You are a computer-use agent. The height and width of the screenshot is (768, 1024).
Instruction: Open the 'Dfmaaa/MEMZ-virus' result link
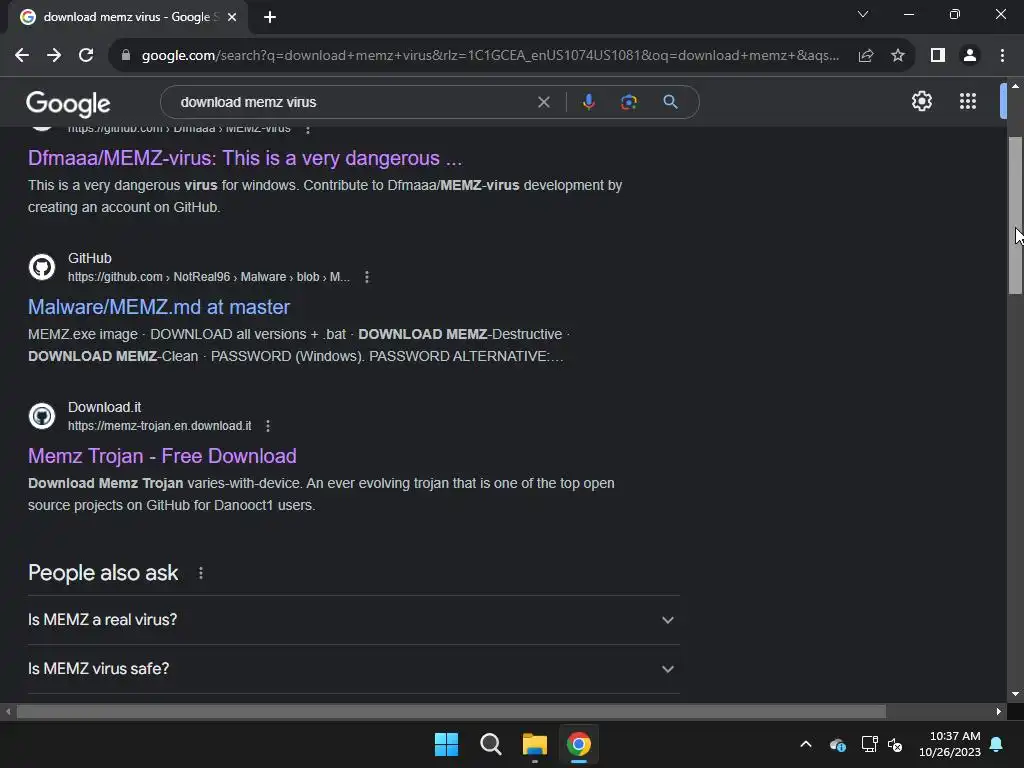245,158
